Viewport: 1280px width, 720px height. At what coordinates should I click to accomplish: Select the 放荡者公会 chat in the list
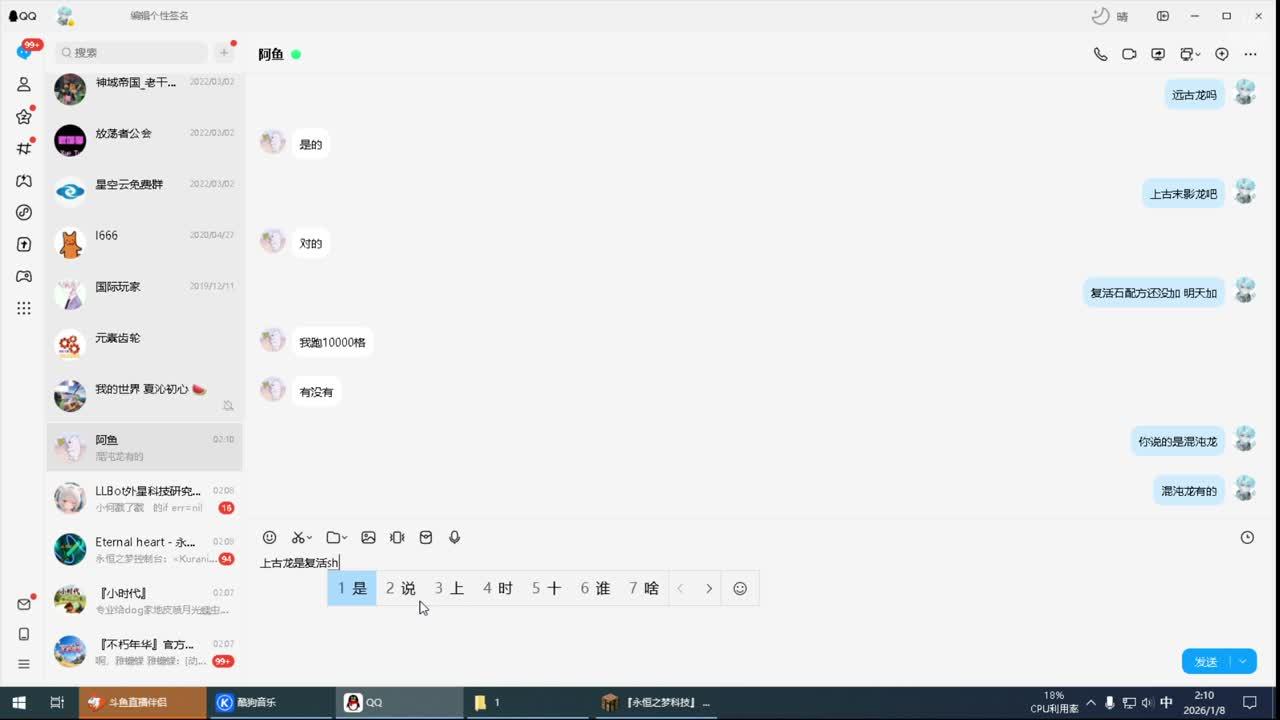pos(144,140)
